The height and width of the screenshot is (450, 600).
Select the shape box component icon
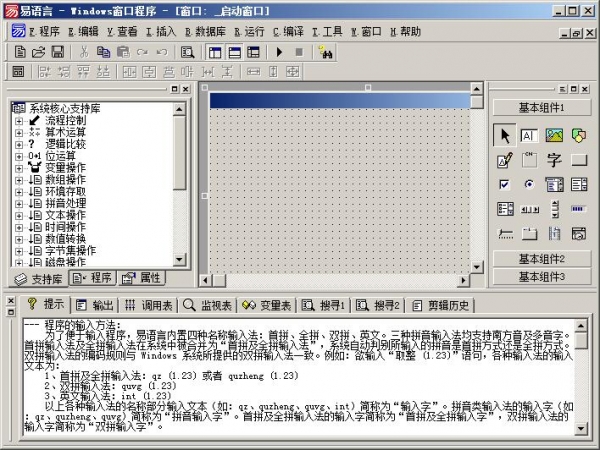point(579,135)
